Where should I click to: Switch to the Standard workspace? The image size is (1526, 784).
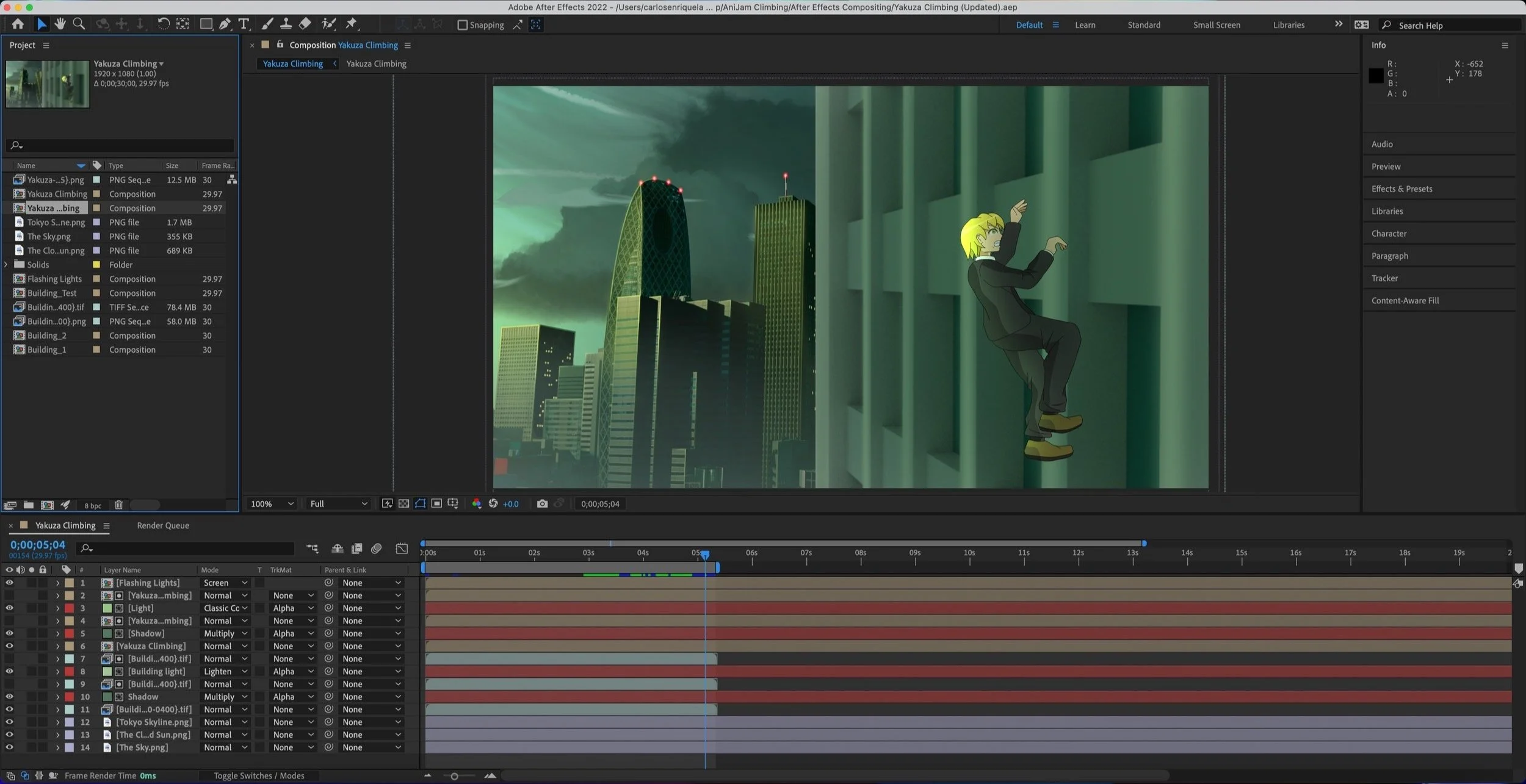pyautogui.click(x=1143, y=25)
